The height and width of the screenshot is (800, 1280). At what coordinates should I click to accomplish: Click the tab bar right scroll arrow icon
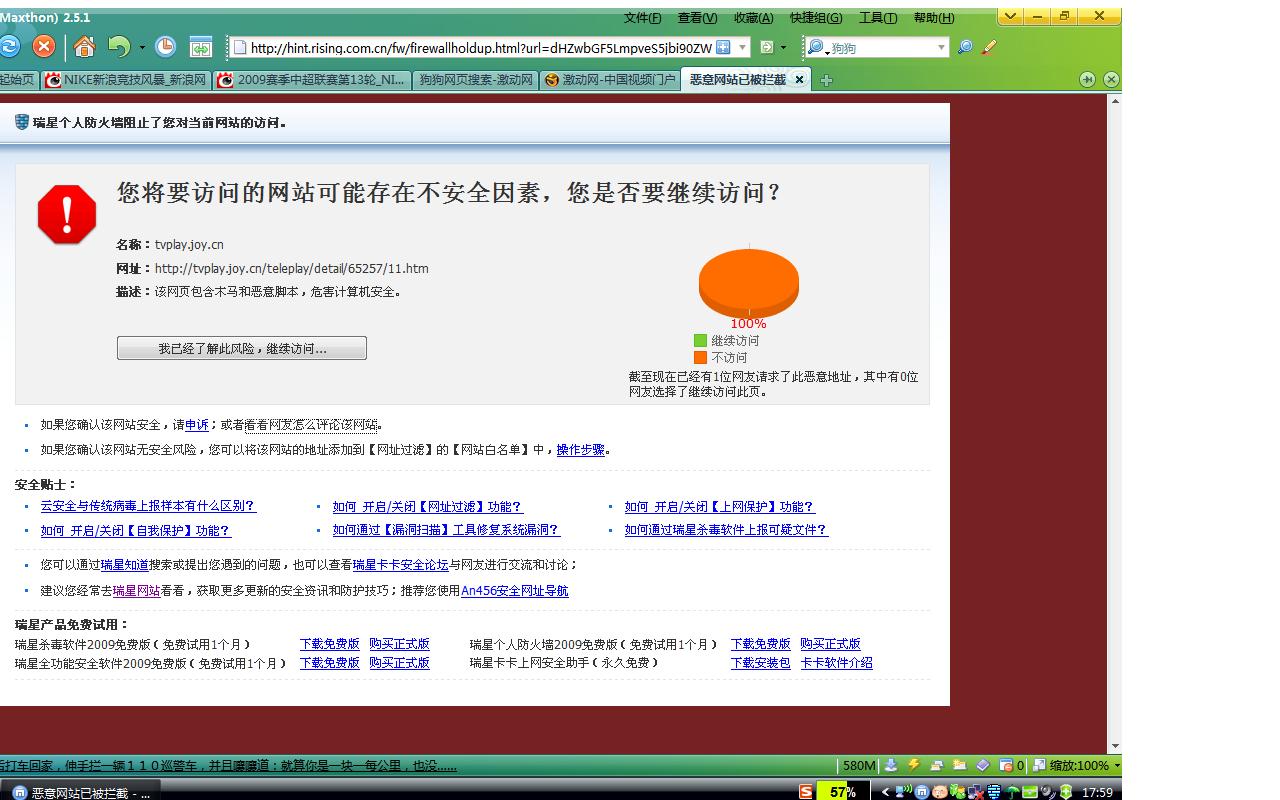(x=1088, y=80)
